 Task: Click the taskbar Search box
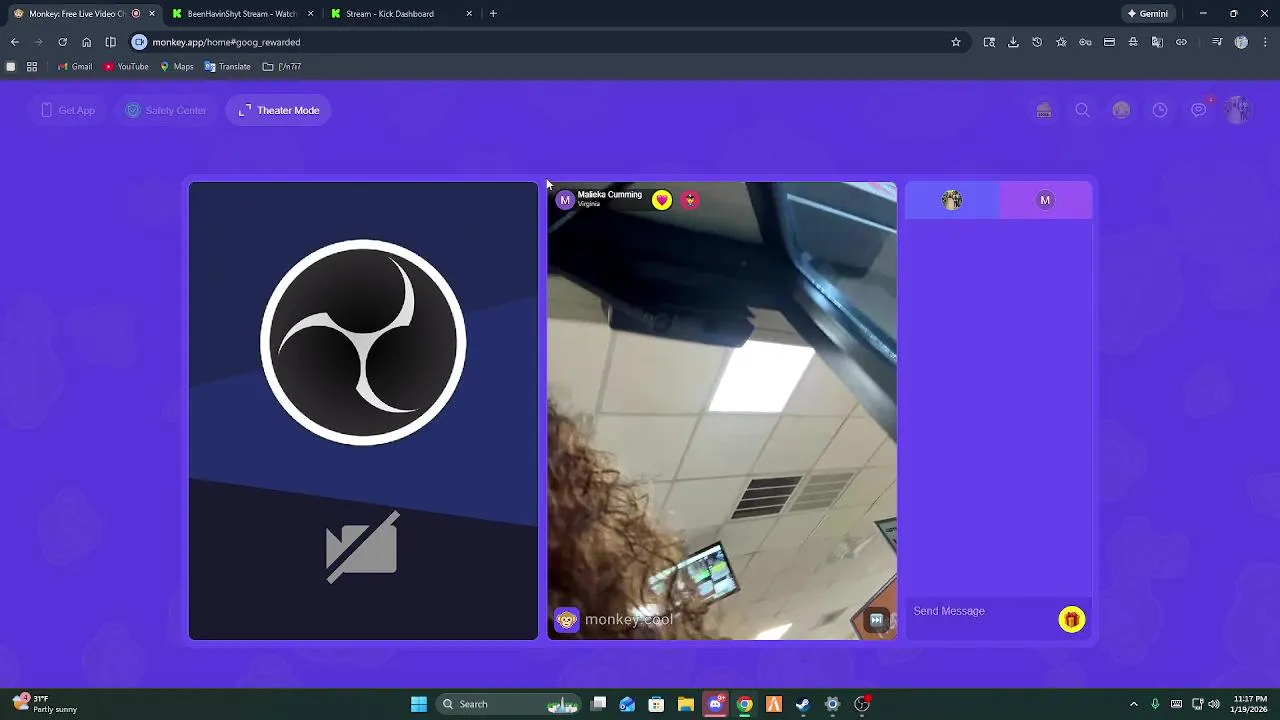pyautogui.click(x=510, y=704)
